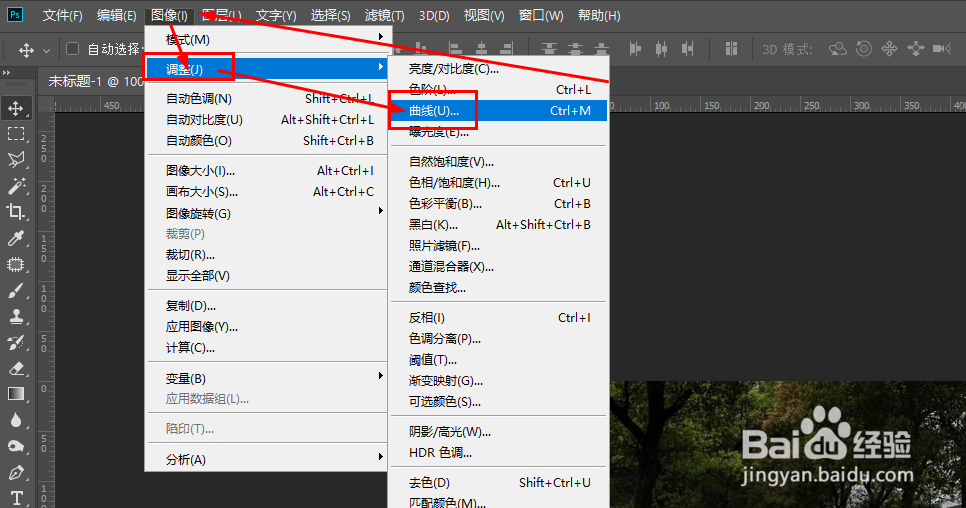Image resolution: width=966 pixels, height=508 pixels.
Task: Choose 自动色调(N) option
Action: (x=266, y=99)
